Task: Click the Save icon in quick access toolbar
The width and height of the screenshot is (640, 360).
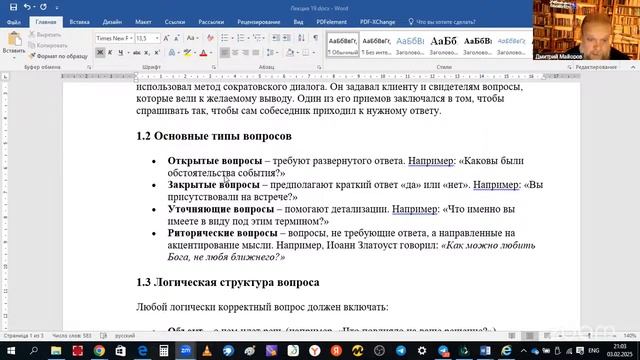Action: 13,7
